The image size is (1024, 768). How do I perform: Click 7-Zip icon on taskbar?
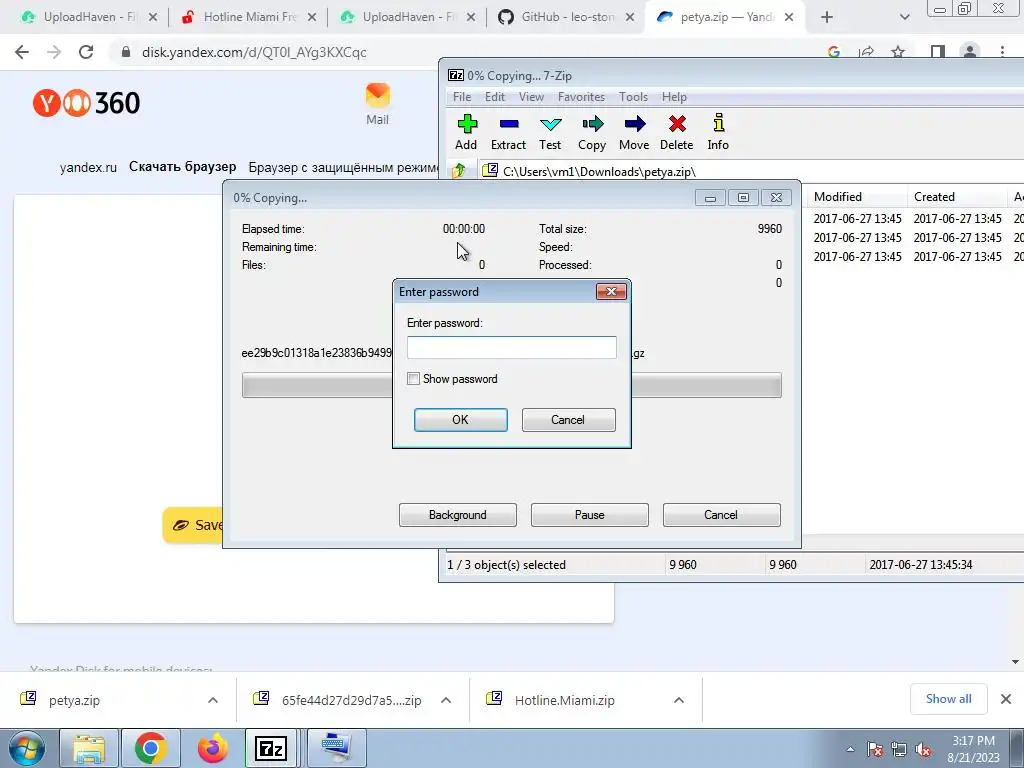coord(272,748)
